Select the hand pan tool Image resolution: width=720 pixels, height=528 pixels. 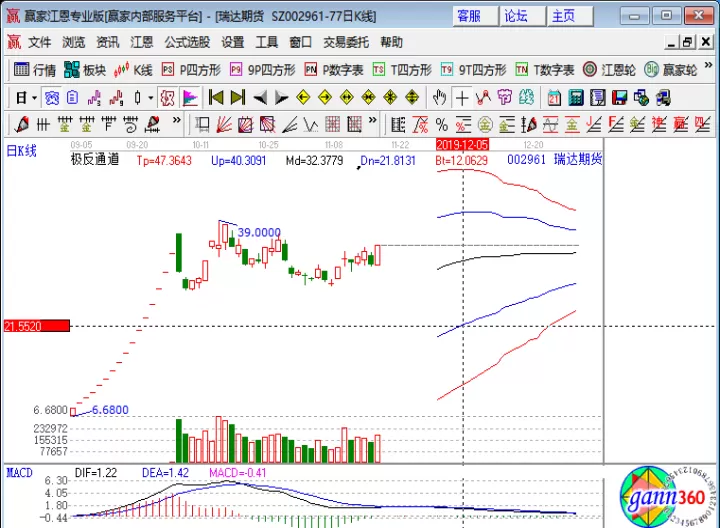click(439, 97)
